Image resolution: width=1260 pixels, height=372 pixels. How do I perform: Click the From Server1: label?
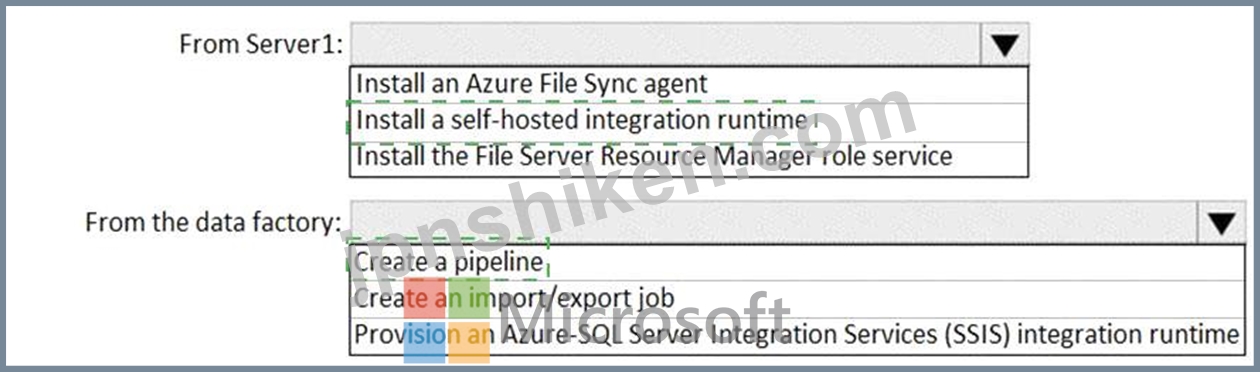coord(261,45)
